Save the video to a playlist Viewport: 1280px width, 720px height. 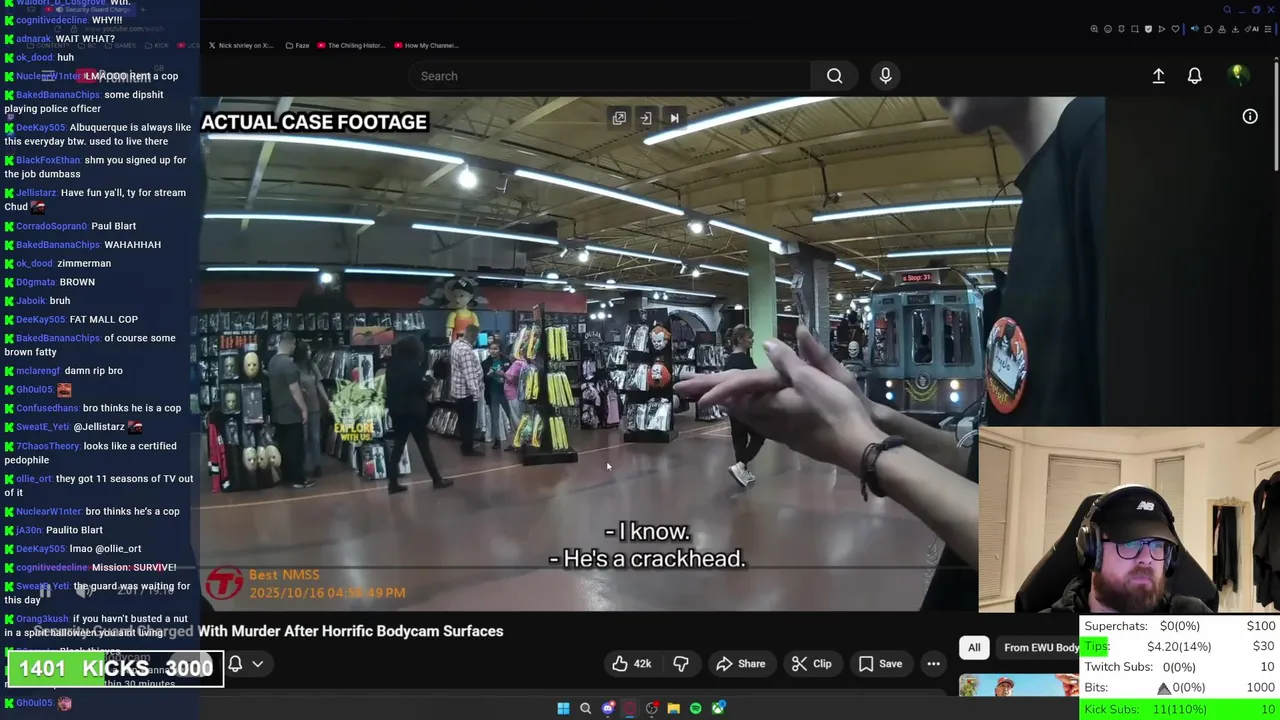coord(880,664)
